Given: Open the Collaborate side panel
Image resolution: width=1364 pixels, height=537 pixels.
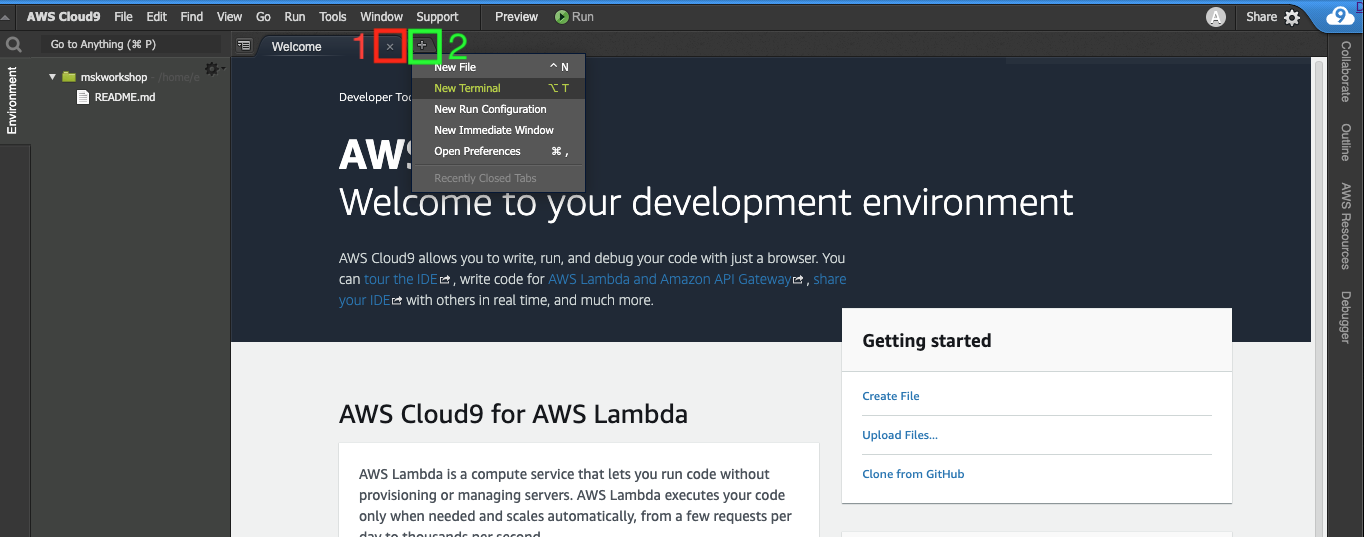Looking at the screenshot, I should [1346, 72].
